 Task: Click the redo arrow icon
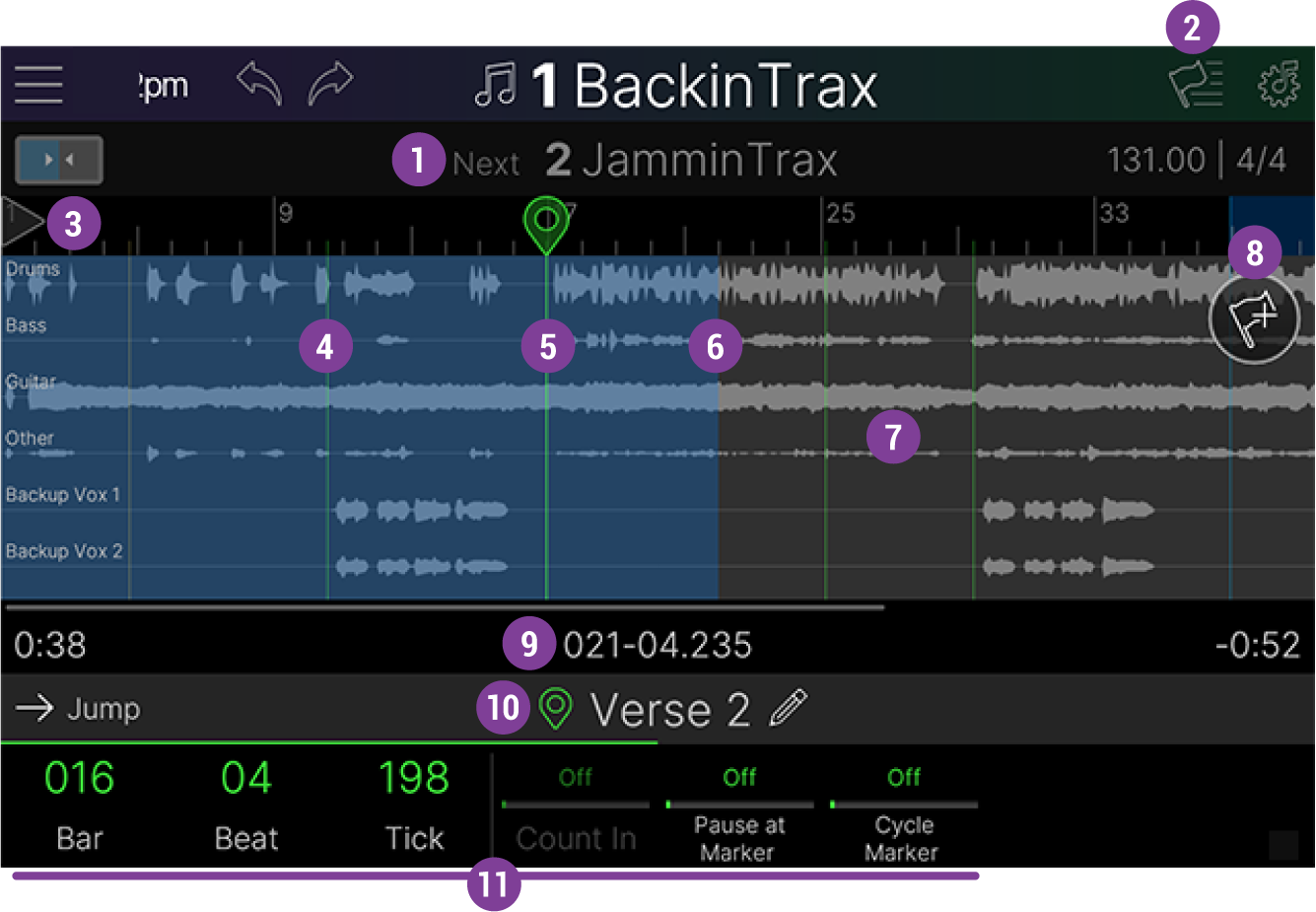tap(330, 84)
